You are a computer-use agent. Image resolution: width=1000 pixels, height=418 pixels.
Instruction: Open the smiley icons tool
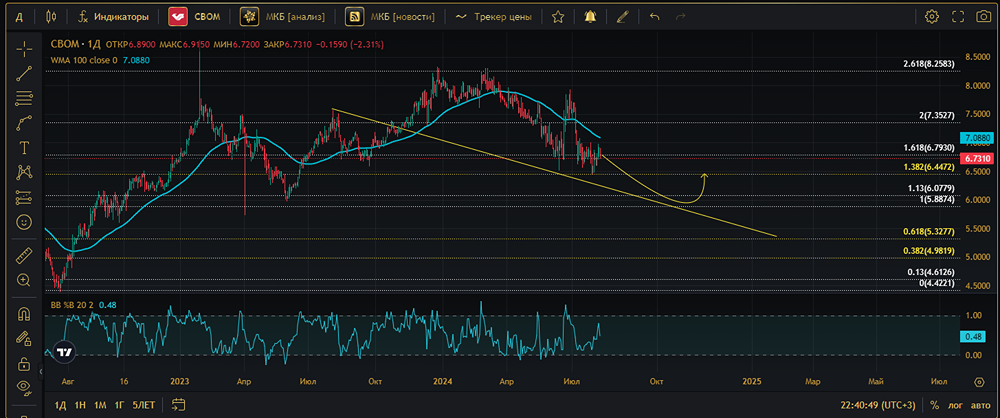pyautogui.click(x=24, y=222)
